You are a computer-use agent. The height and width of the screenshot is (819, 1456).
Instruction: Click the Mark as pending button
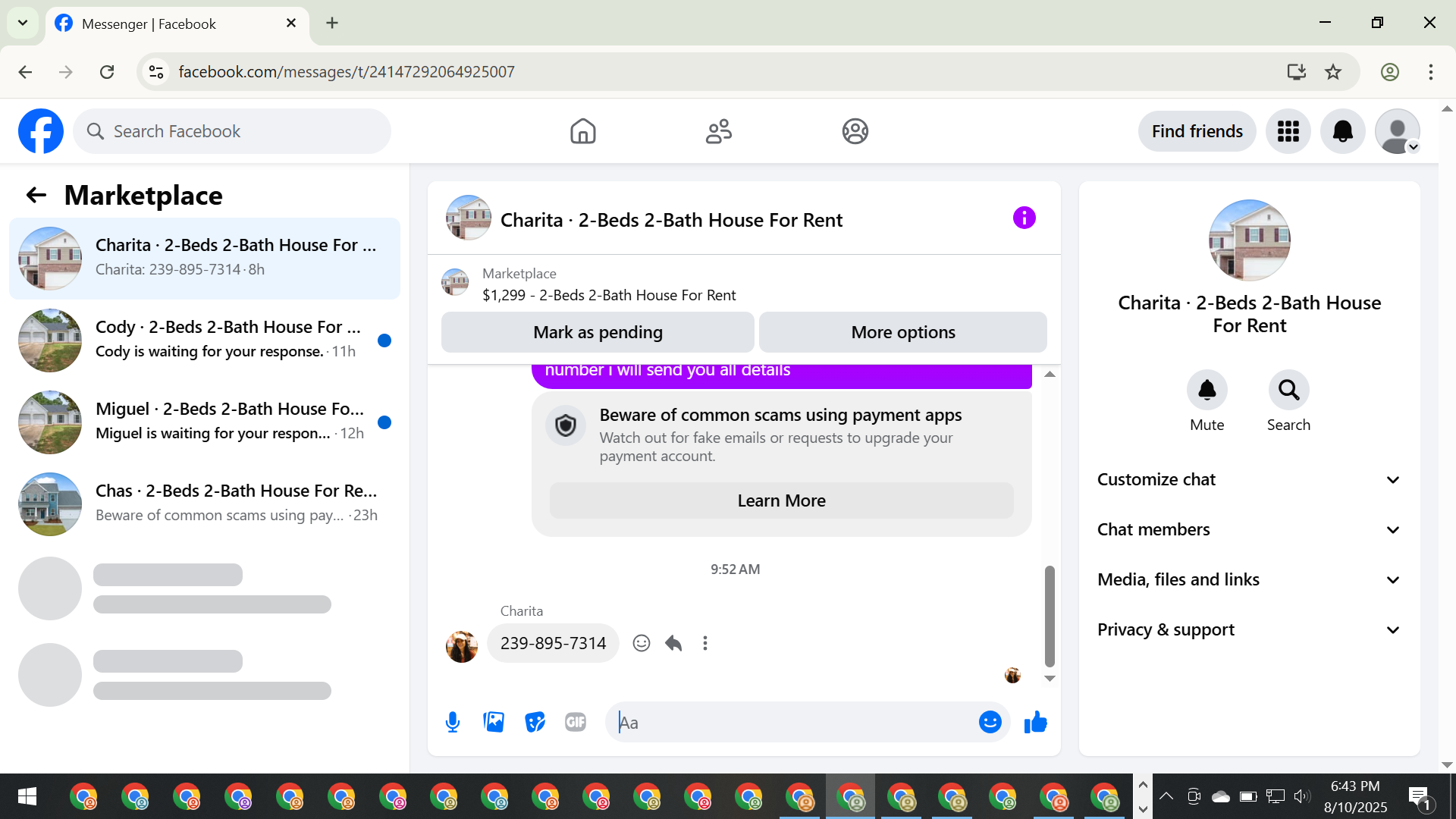[x=598, y=332]
